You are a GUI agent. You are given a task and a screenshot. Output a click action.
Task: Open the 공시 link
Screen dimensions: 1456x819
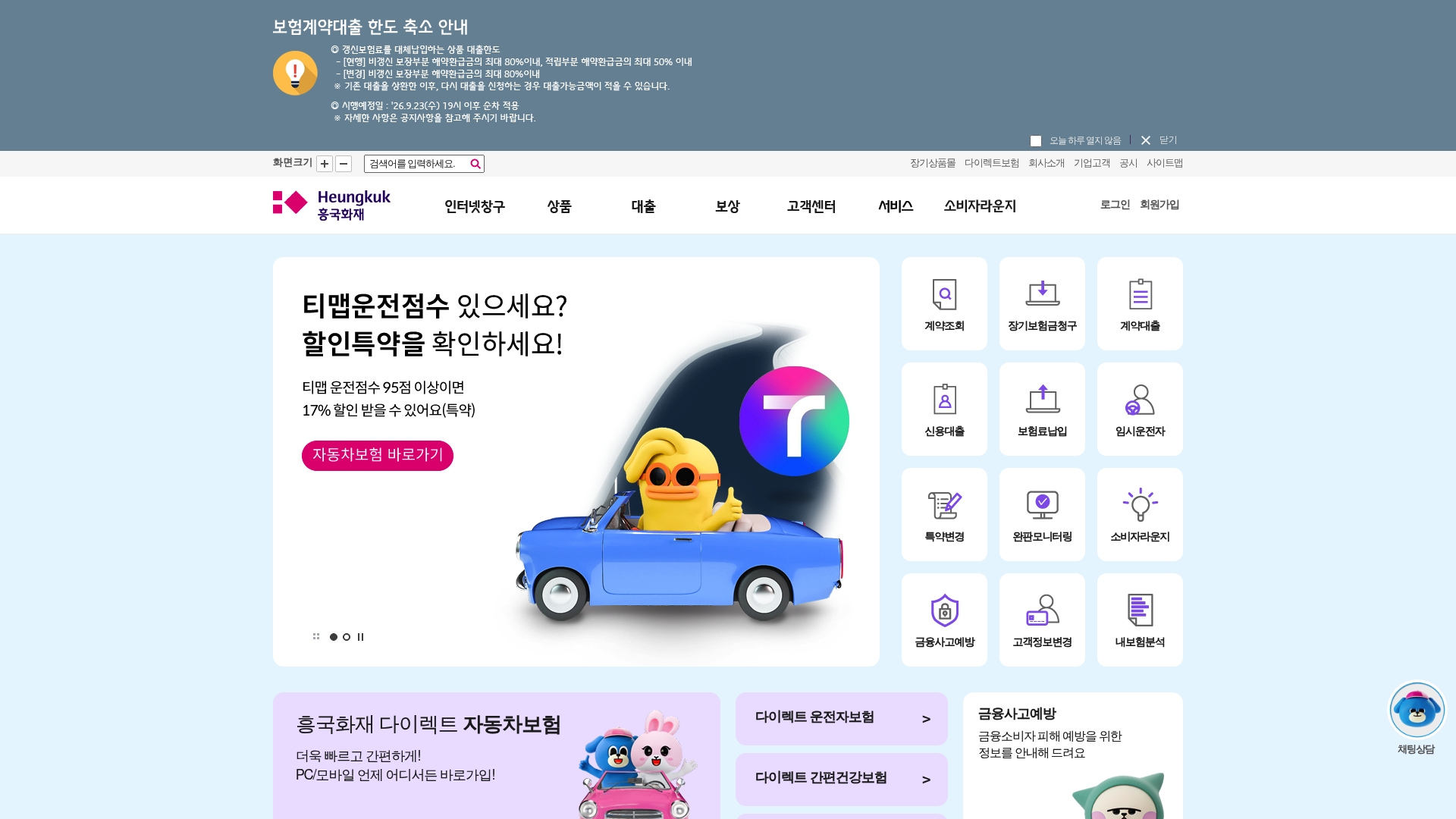(1128, 163)
